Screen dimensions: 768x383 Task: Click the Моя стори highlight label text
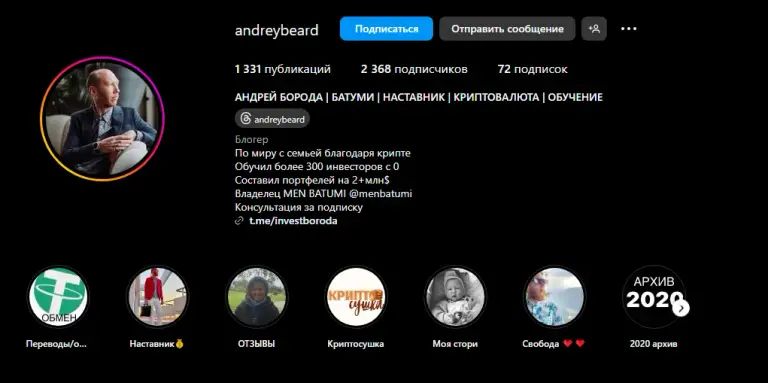455,344
